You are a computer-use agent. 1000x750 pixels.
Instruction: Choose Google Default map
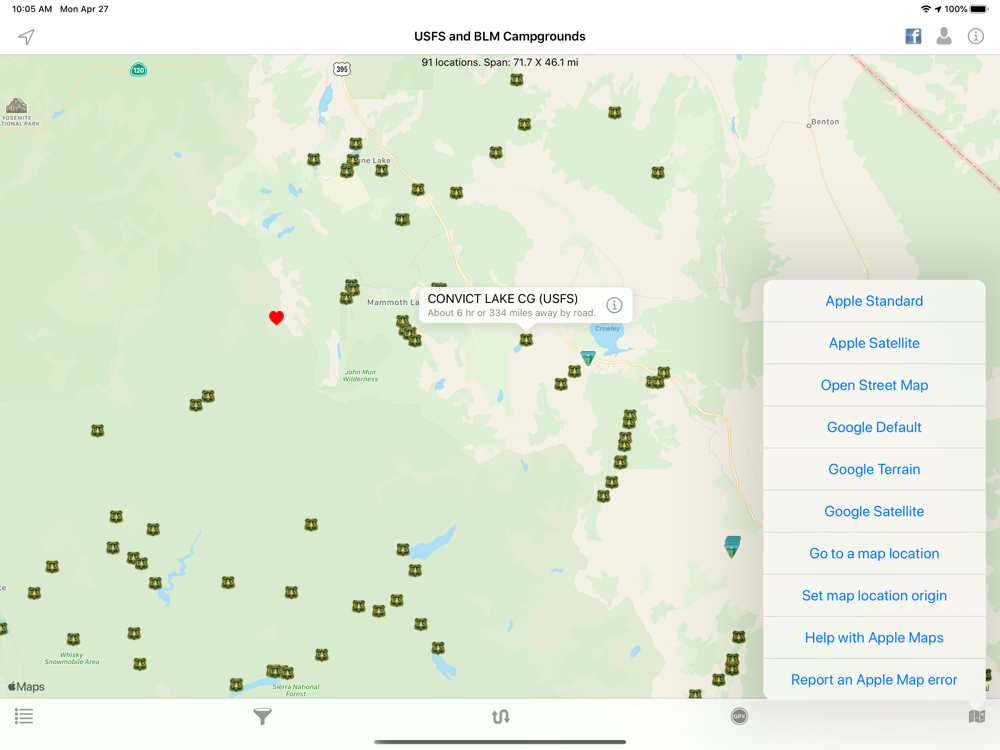[x=874, y=427]
